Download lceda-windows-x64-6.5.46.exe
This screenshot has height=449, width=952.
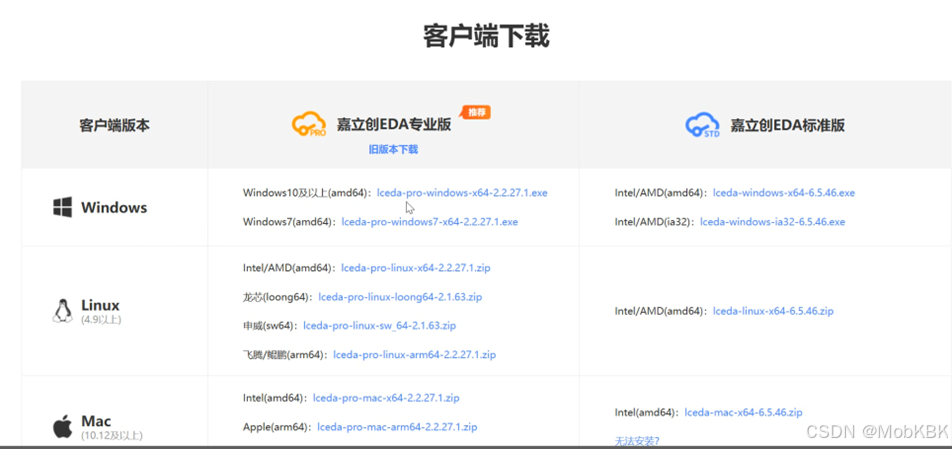tap(784, 193)
